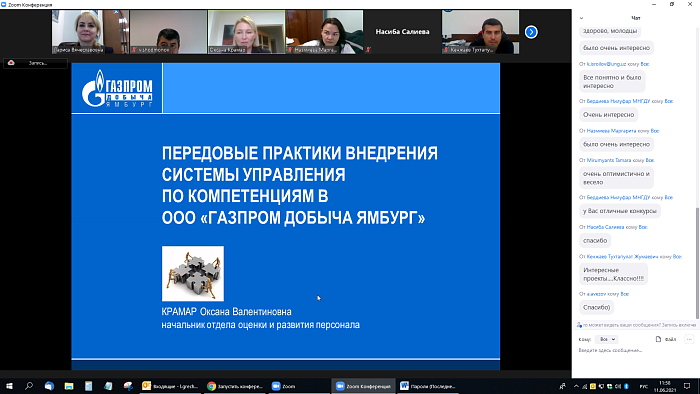
Task: Open Windows taskbar search
Action: pos(29,386)
